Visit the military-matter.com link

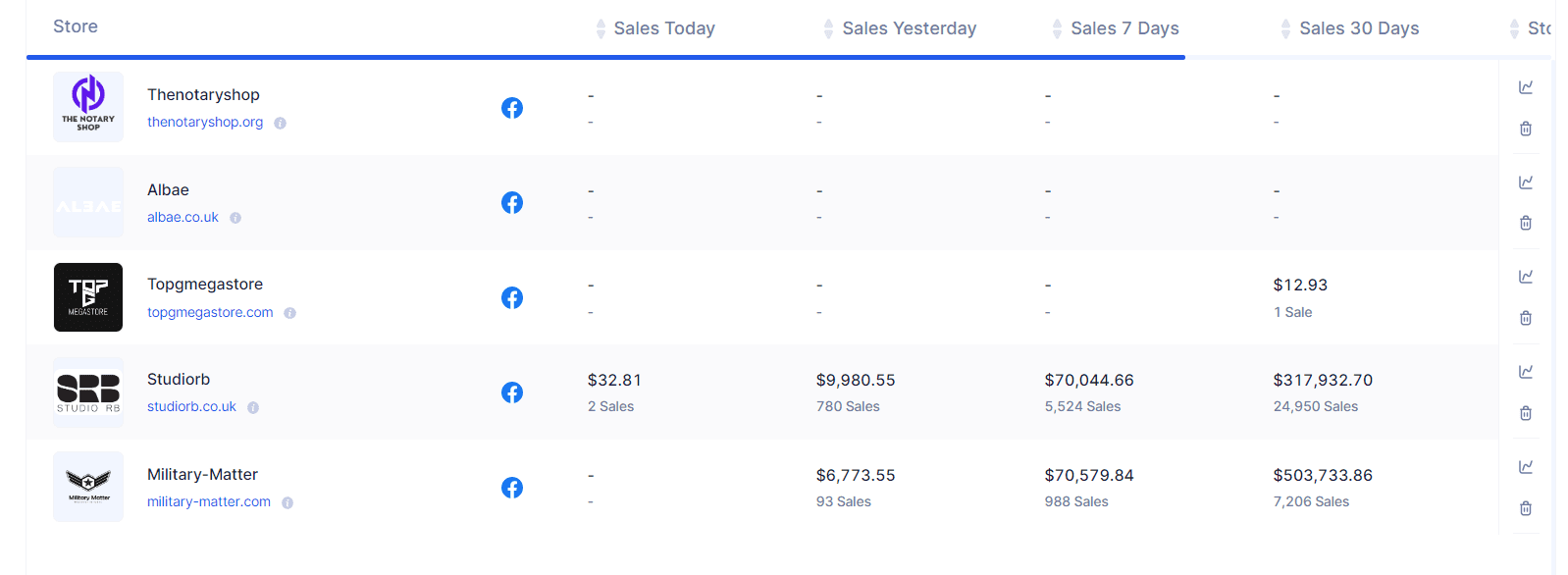(x=209, y=501)
